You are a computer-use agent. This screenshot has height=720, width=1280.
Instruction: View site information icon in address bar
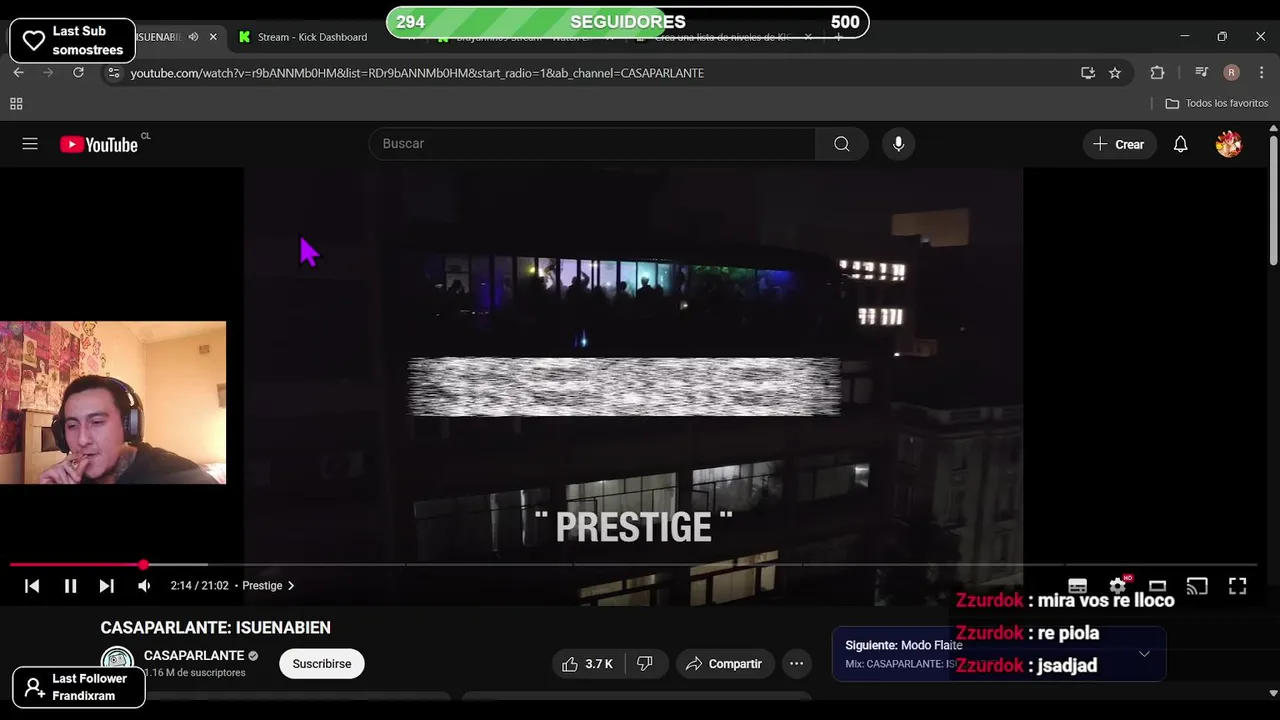click(x=114, y=73)
